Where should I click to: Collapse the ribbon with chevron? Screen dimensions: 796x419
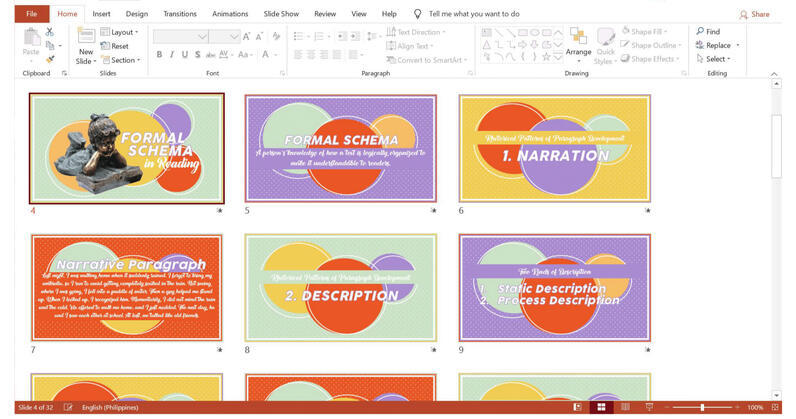[774, 74]
